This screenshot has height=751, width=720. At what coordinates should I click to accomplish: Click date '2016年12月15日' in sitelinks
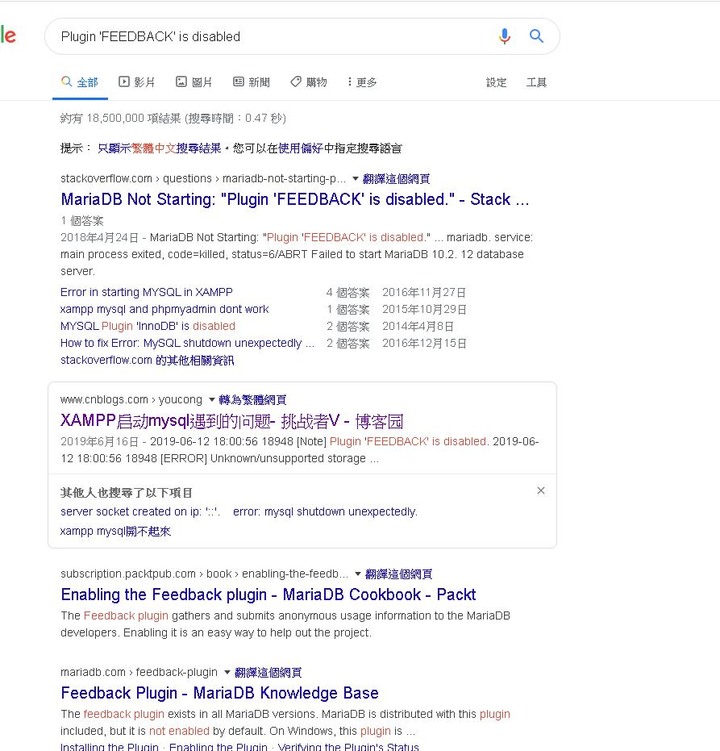pyautogui.click(x=424, y=343)
